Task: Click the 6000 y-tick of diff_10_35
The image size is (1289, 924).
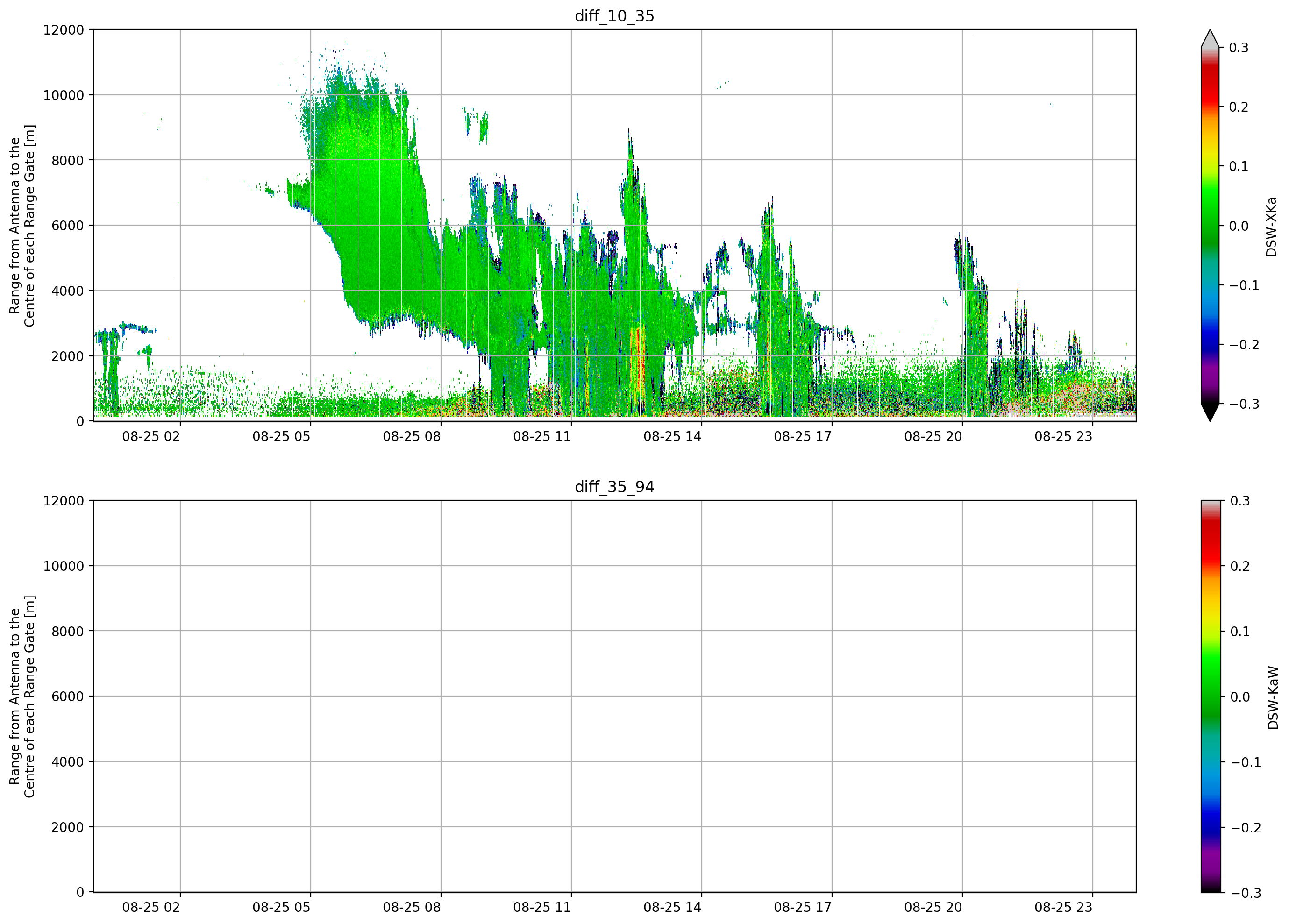Action: 68,226
